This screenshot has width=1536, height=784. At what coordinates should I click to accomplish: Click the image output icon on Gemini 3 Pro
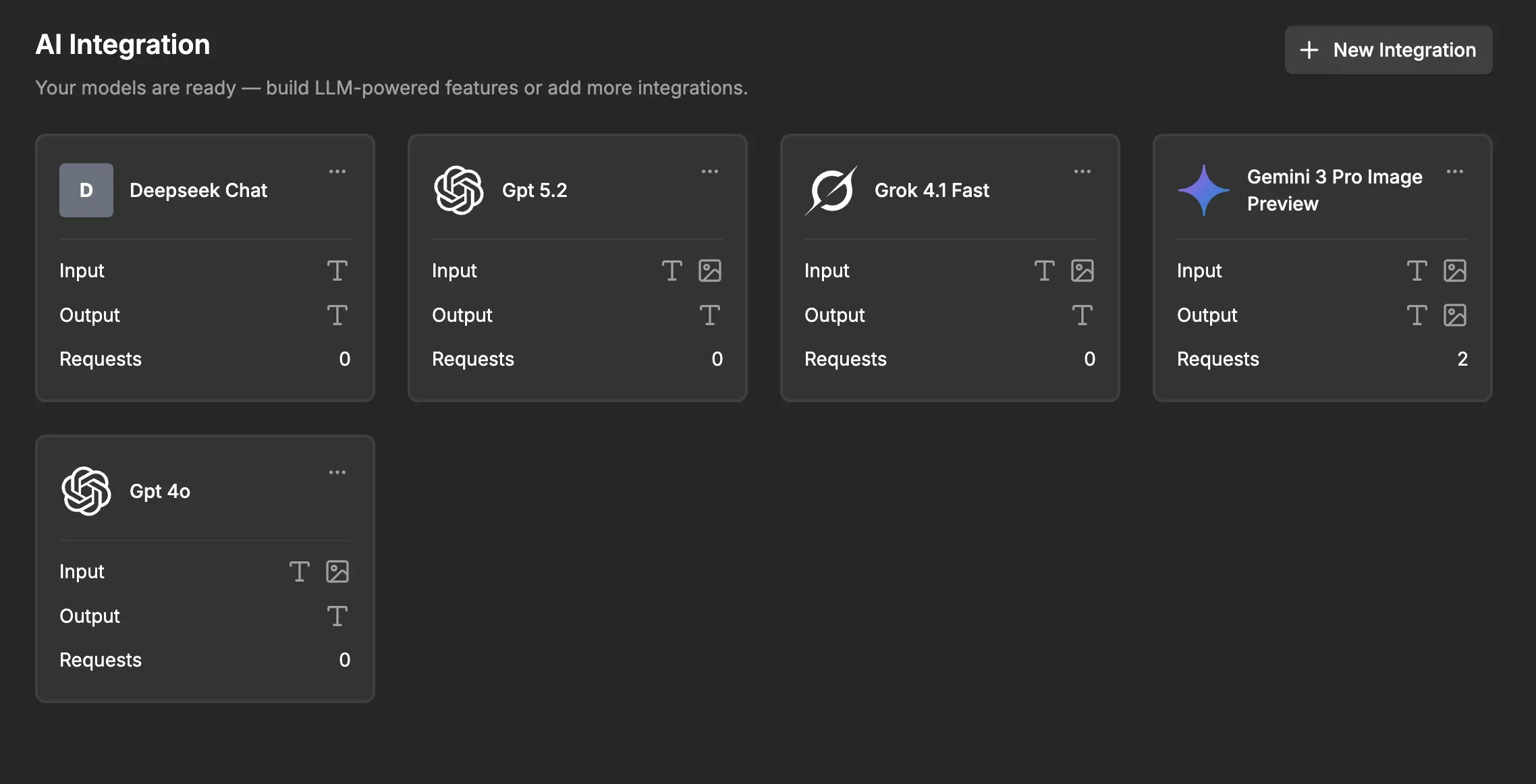tap(1456, 314)
